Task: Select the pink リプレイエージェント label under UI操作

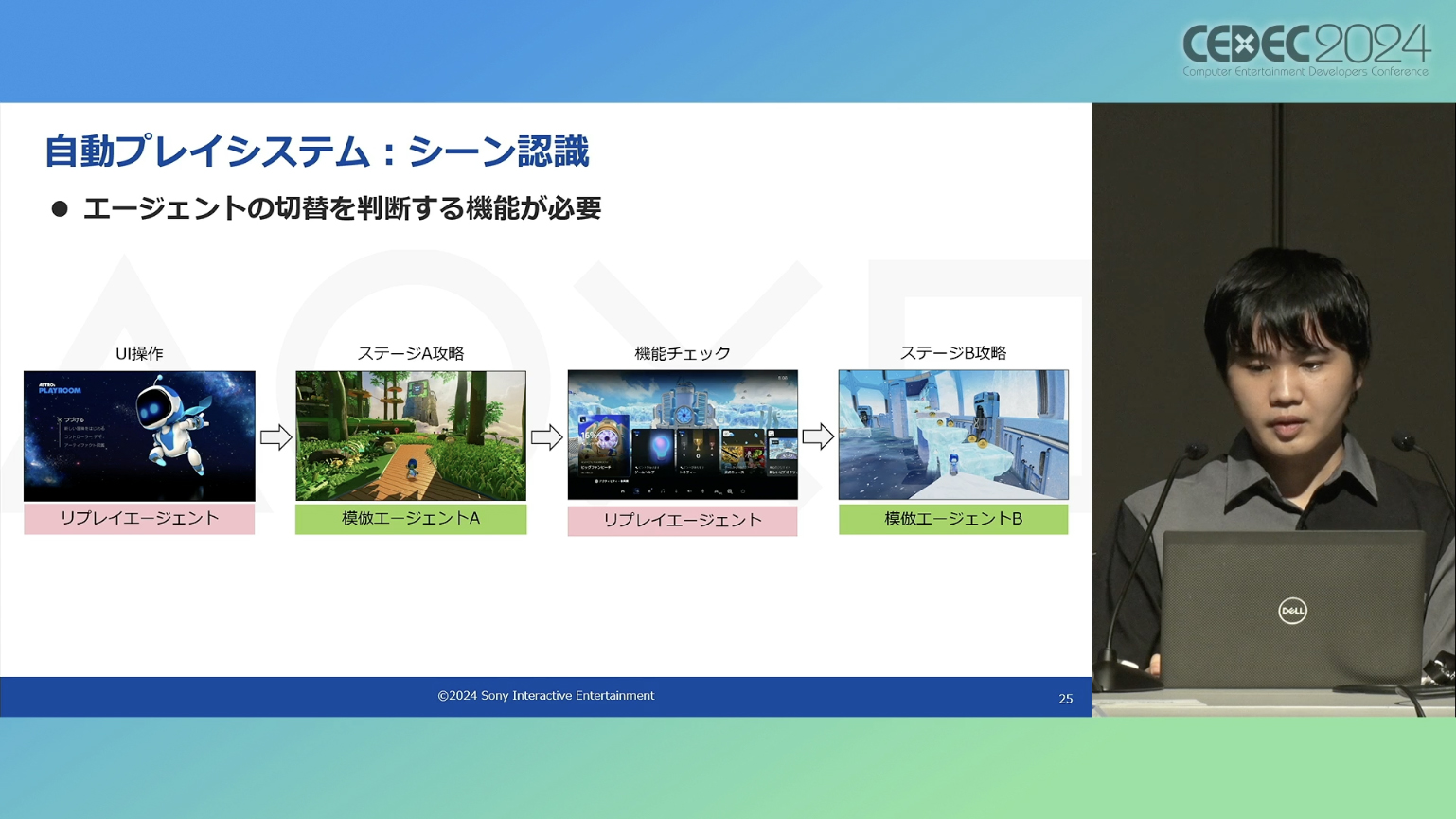Action: (x=139, y=519)
